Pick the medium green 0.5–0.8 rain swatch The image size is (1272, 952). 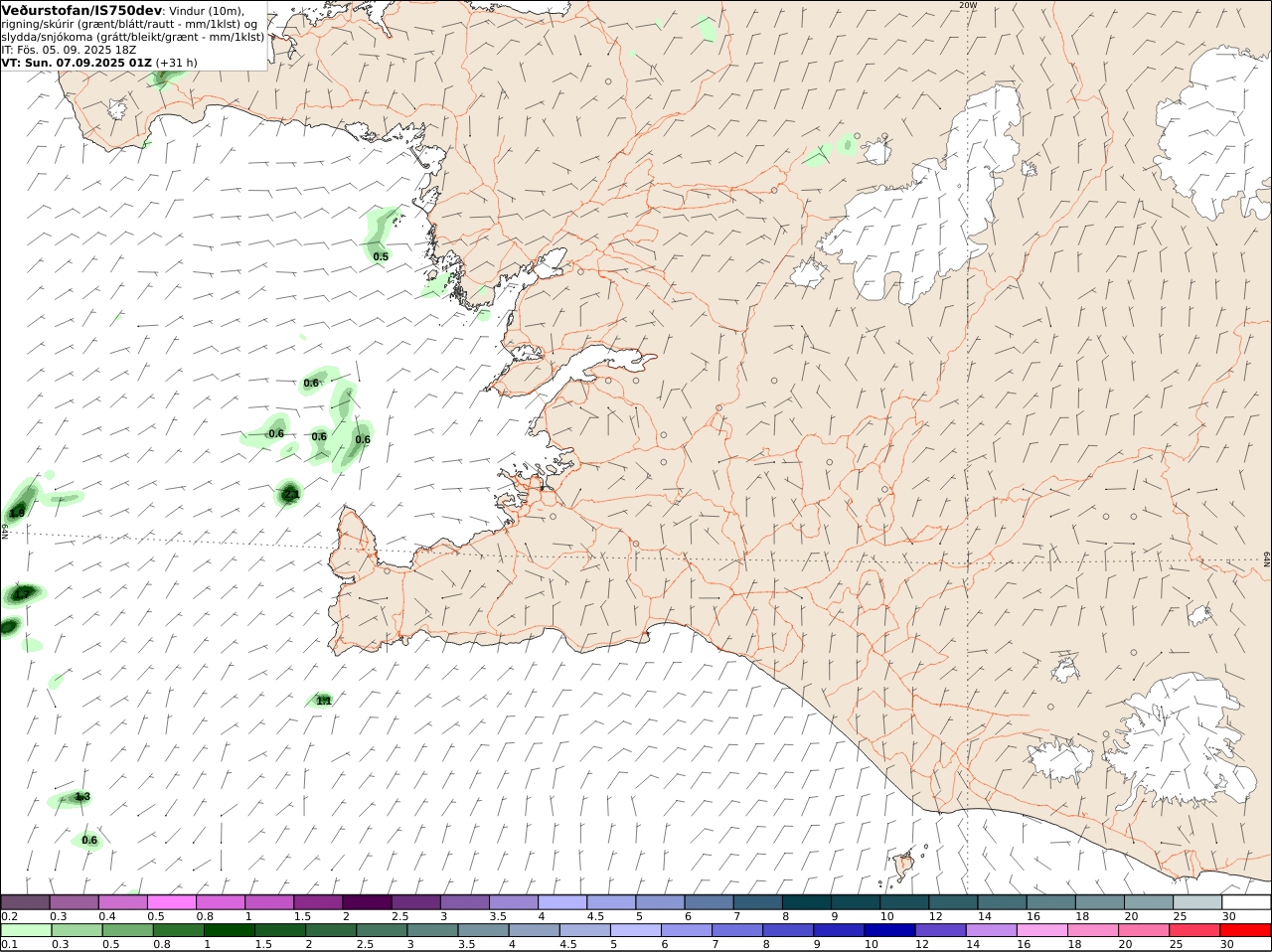click(x=127, y=930)
